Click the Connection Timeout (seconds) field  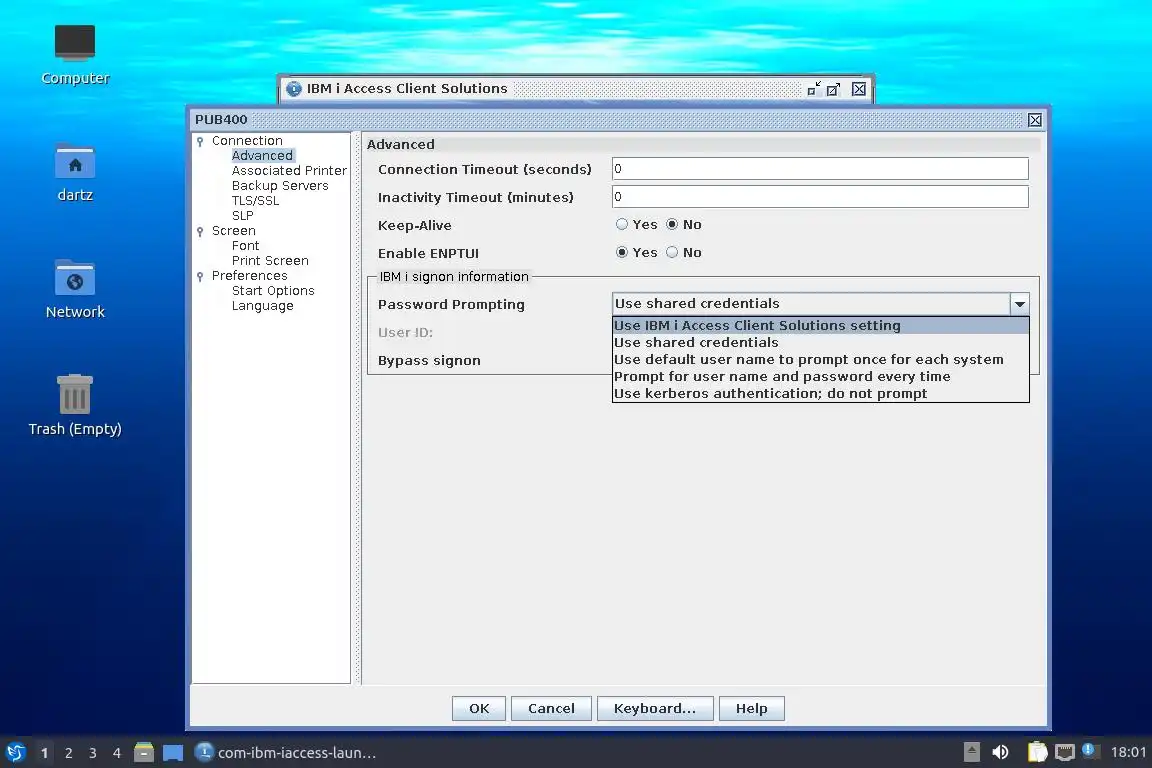[x=820, y=169]
